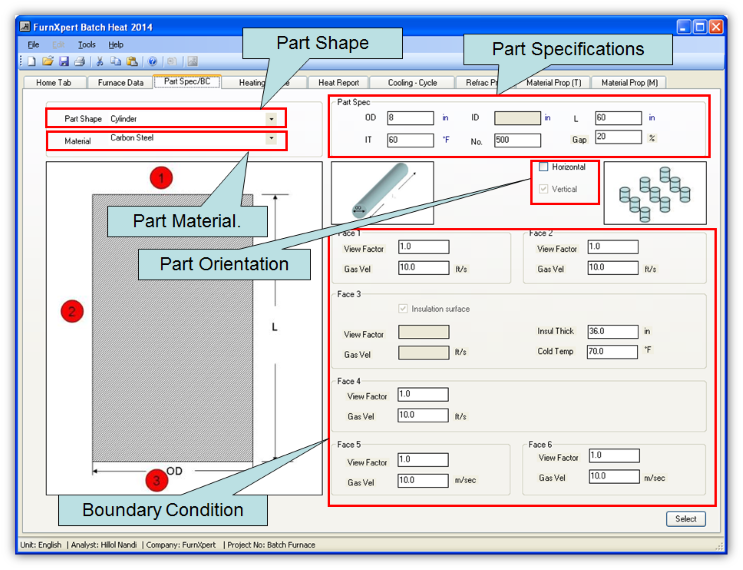
Task: Click the Gap percent input field
Action: [x=618, y=136]
